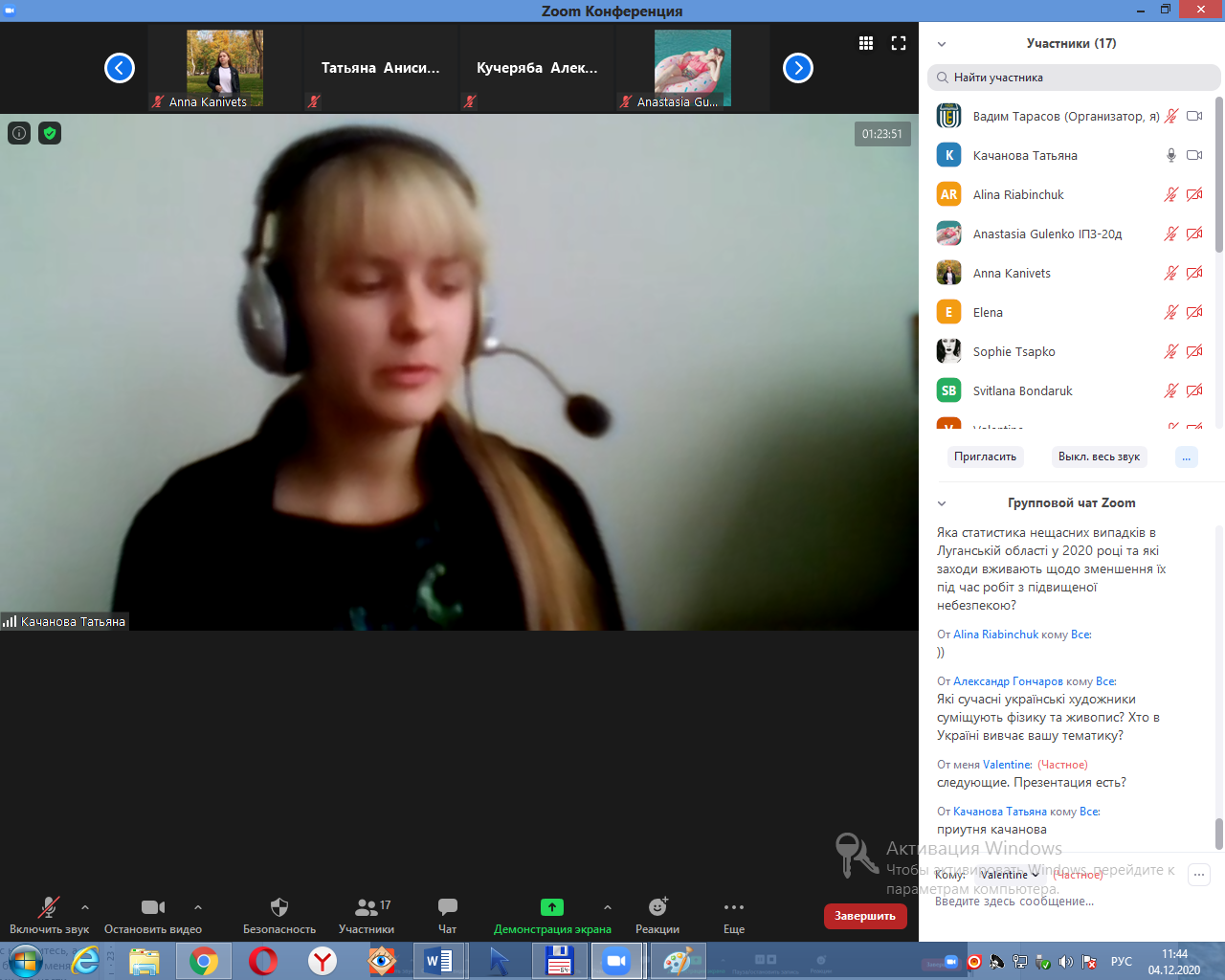The width and height of the screenshot is (1225, 980).
Task: Select Anastasia Gu... video thumbnail
Action: 693,68
